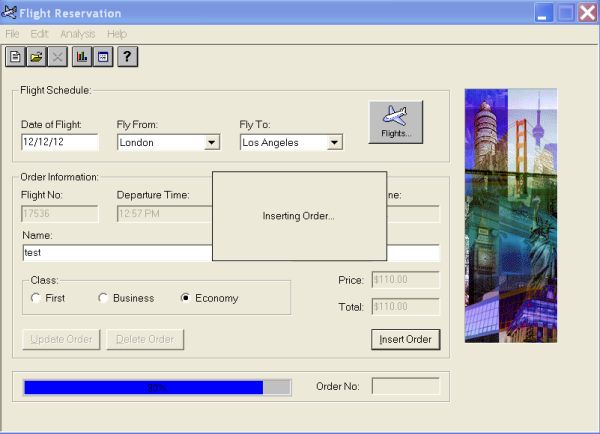Click the airplane app icon in title bar
This screenshot has height=434, width=600.
point(9,13)
